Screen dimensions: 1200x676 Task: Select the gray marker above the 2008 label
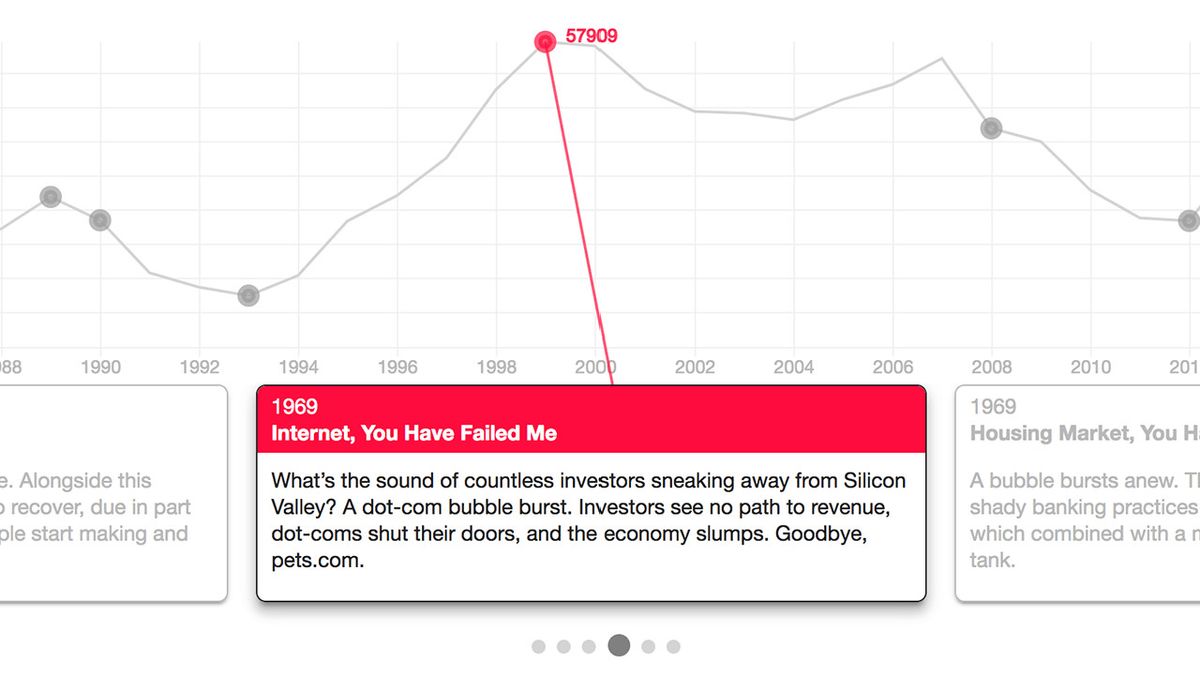991,128
